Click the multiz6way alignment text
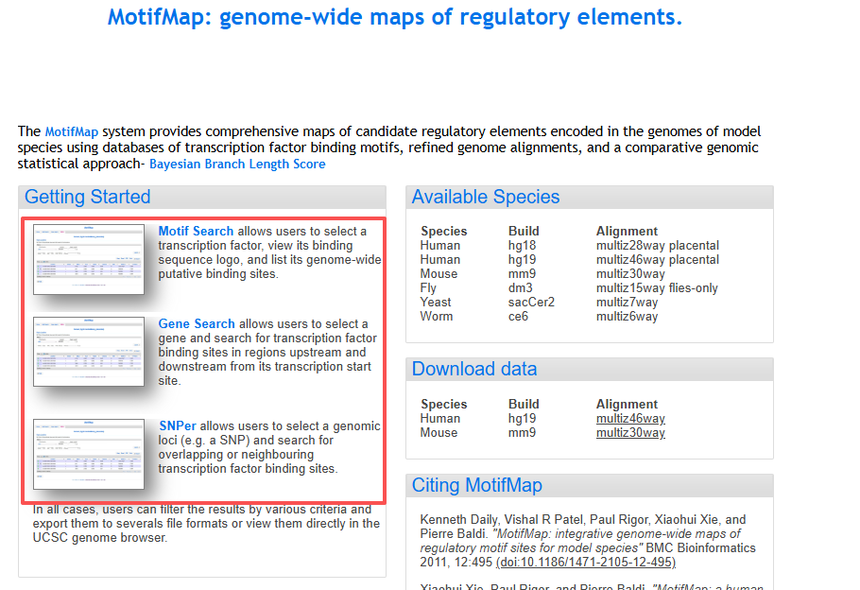The image size is (860, 590). 627,317
